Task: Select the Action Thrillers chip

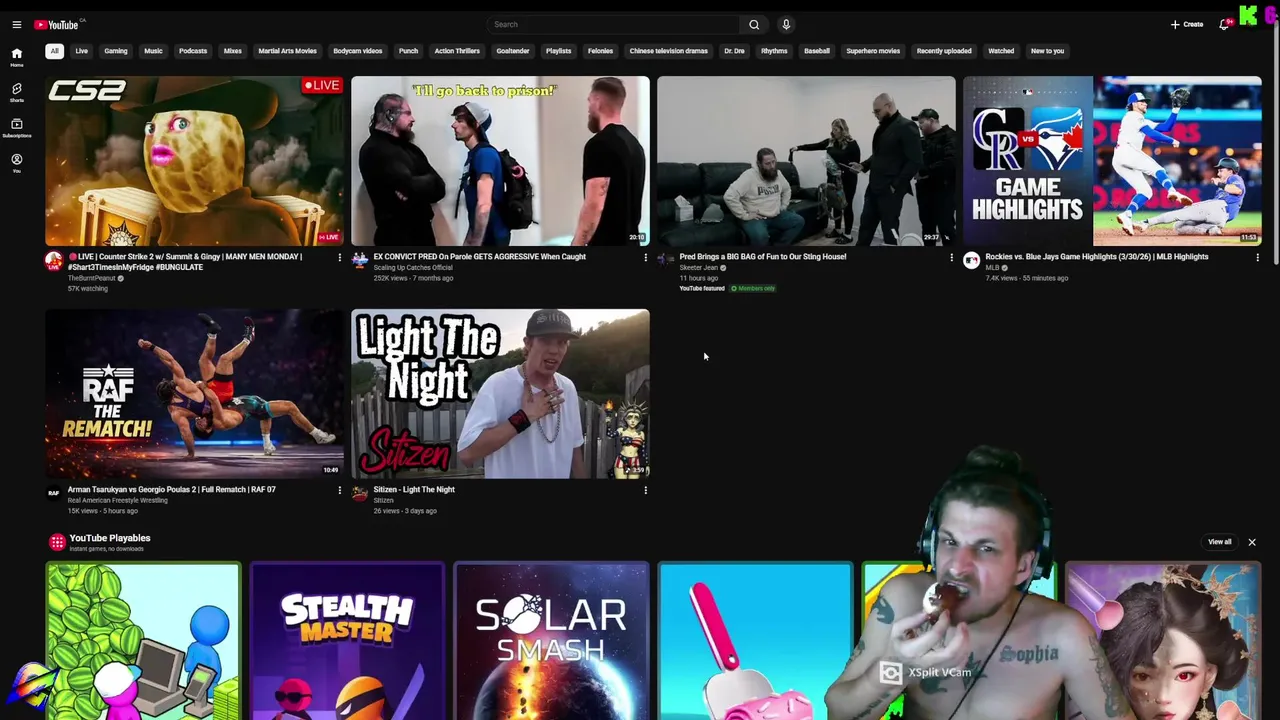Action: point(457,51)
